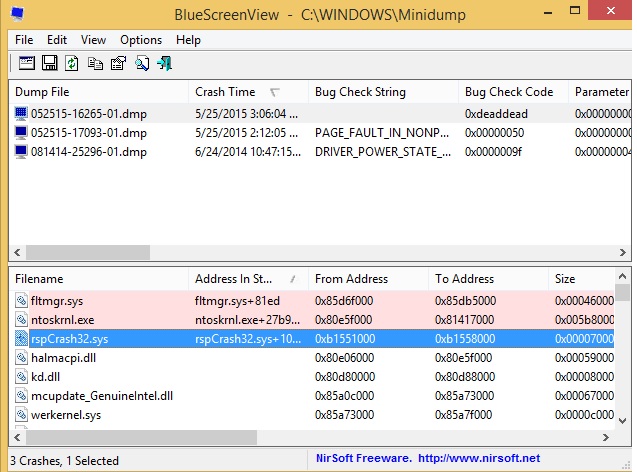Click the rspCrash32.sys file icon
This screenshot has width=637, height=472.
(x=22, y=339)
